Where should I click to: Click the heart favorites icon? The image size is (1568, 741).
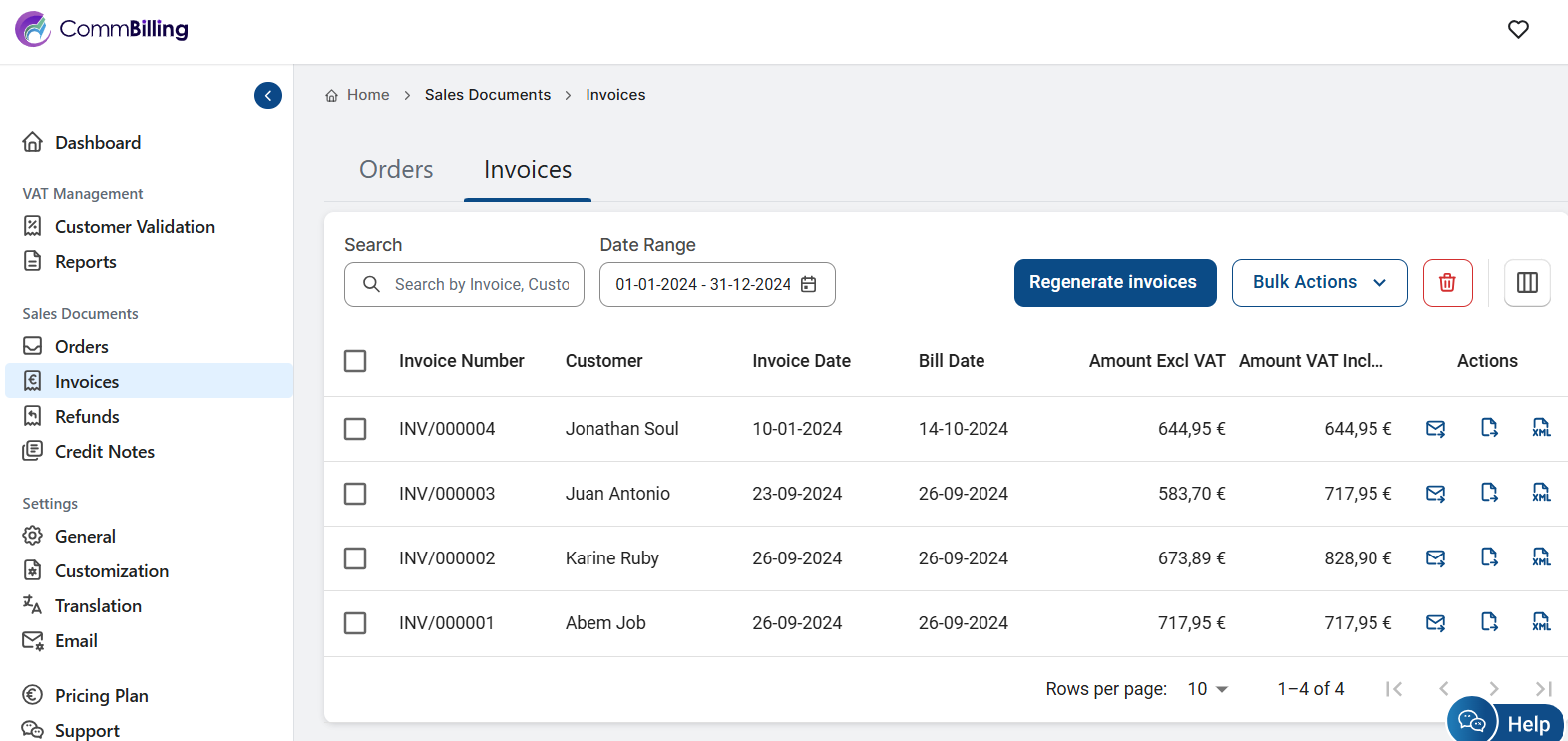[1517, 30]
